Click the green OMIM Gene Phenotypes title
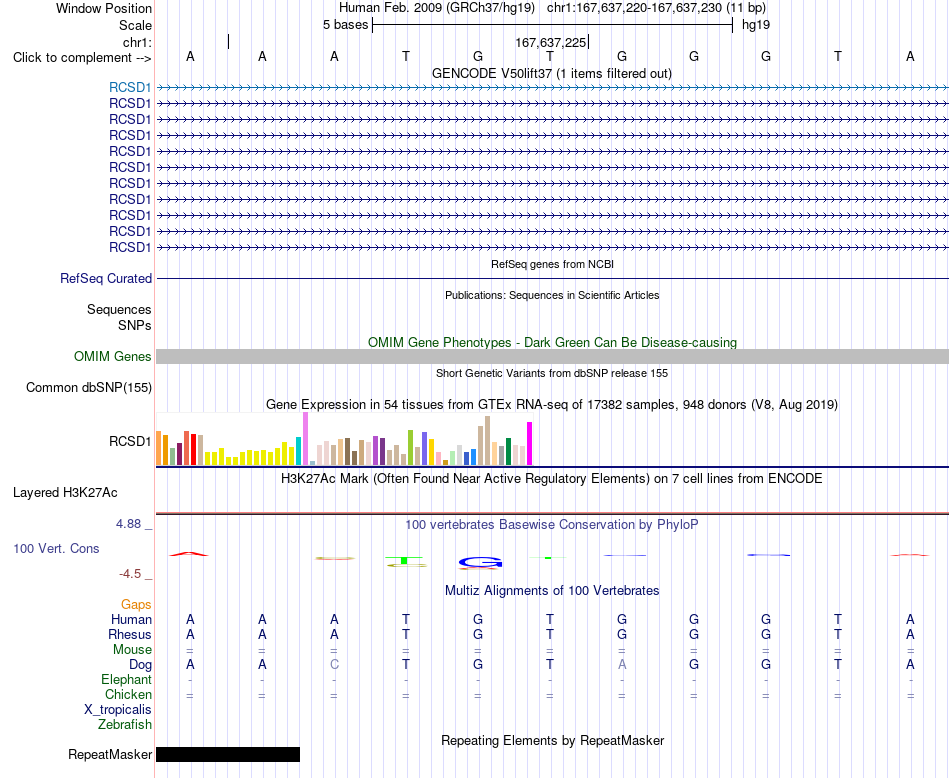The image size is (950, 778). click(552, 342)
